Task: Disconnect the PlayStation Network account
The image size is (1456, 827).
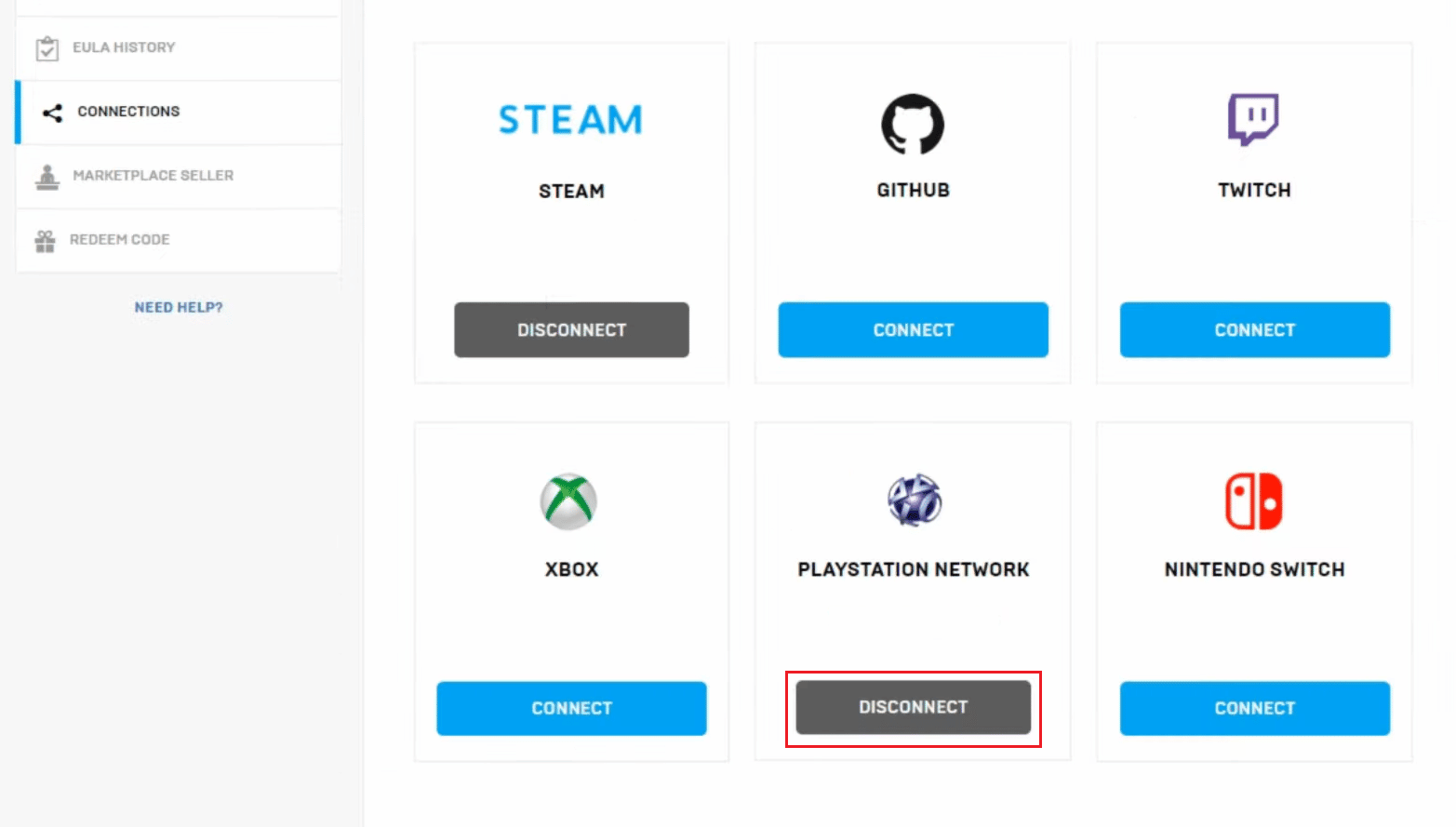Action: point(913,707)
